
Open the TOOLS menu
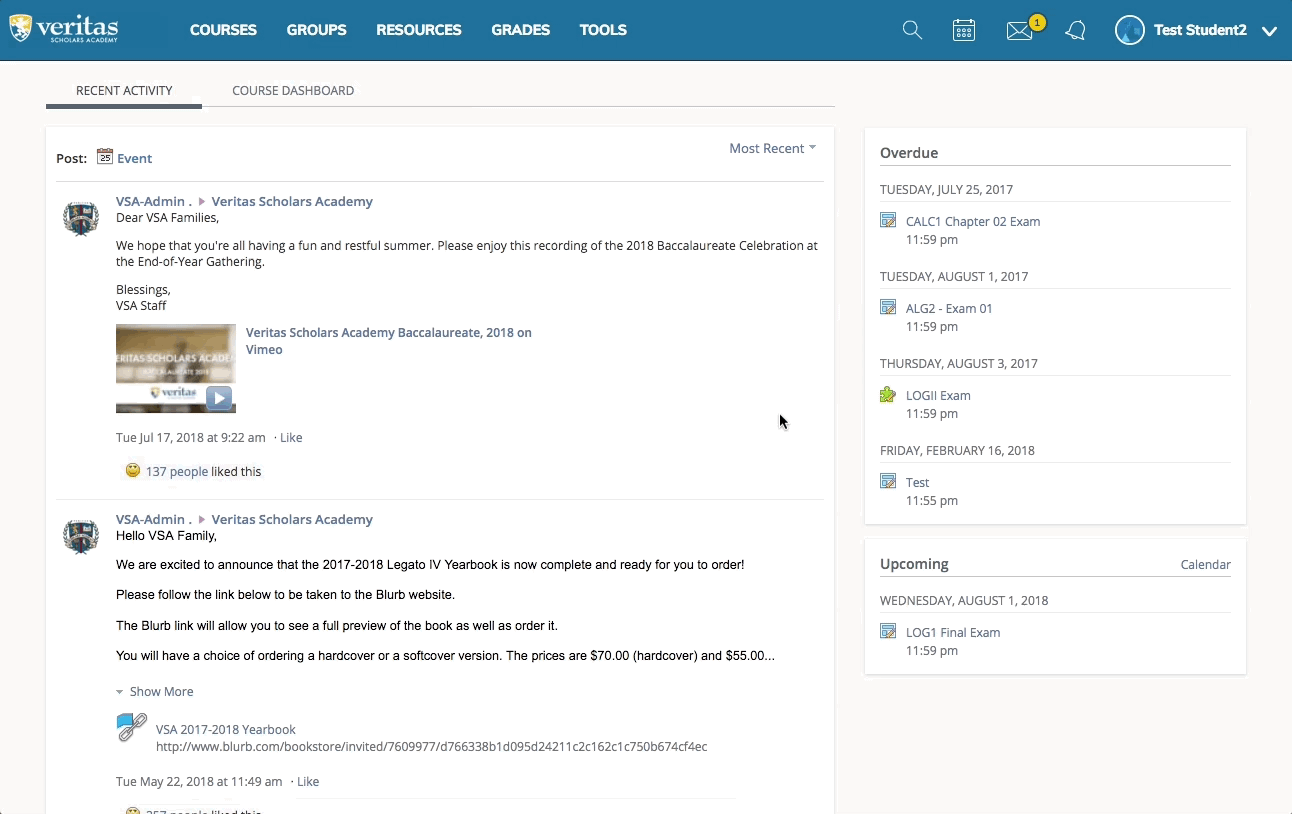pos(603,30)
